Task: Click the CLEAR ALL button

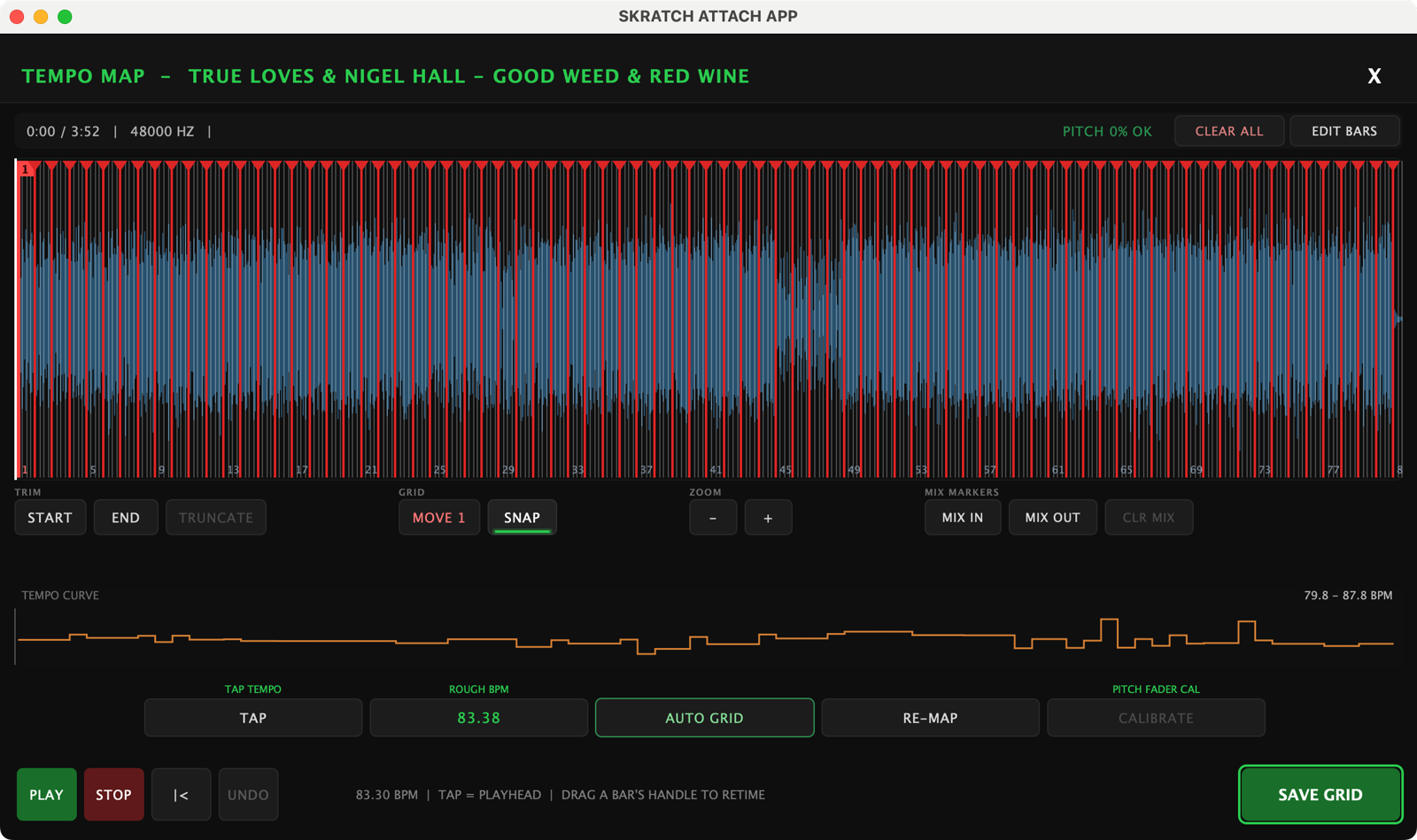Action: coord(1229,131)
